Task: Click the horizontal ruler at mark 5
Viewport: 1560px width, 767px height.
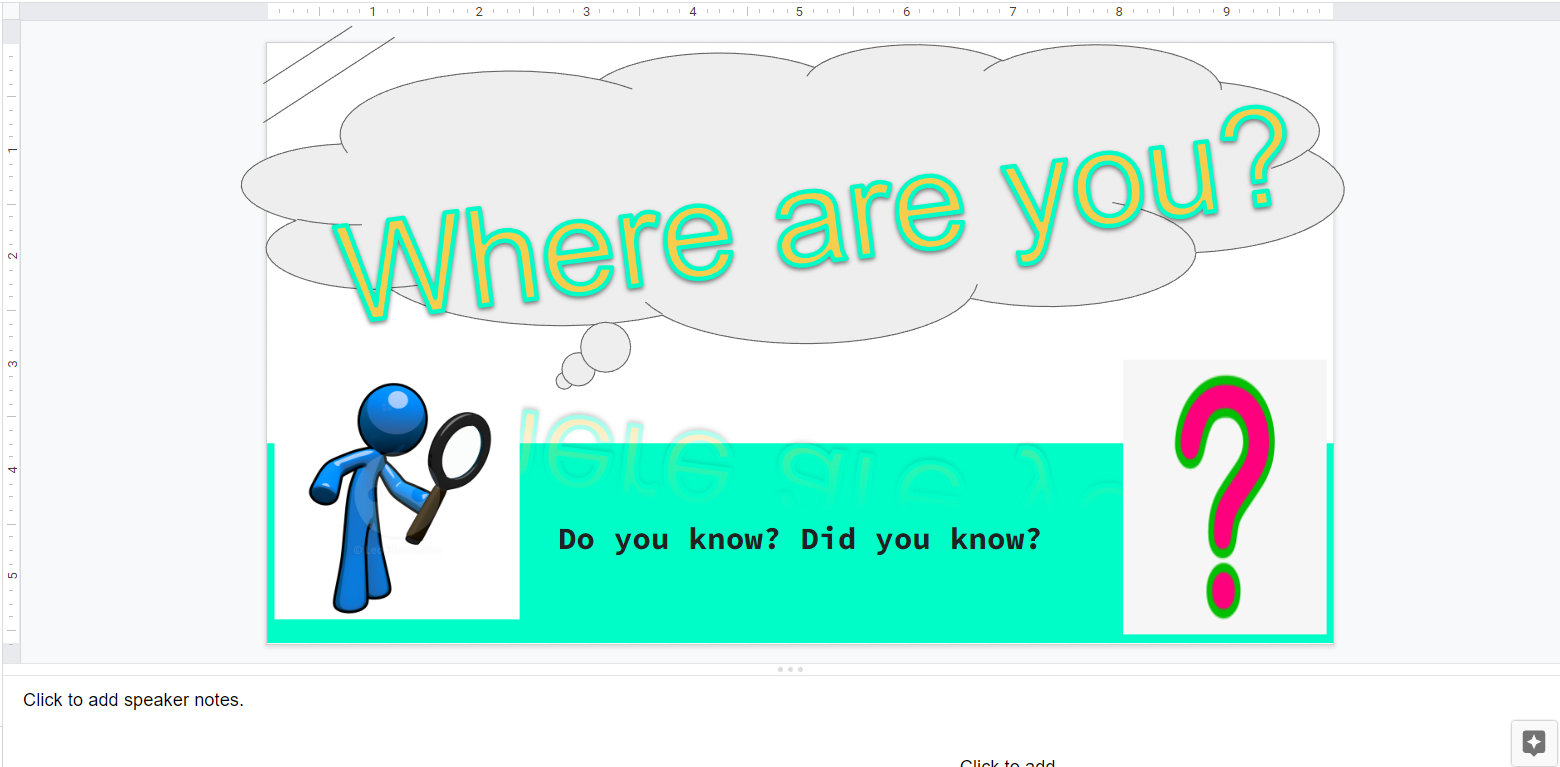Action: (x=799, y=11)
